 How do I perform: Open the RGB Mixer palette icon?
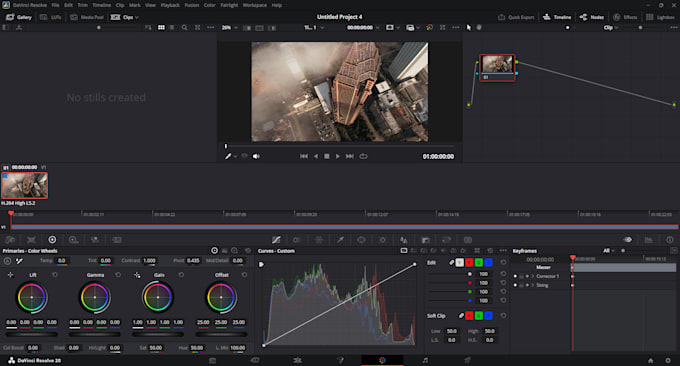coord(95,239)
